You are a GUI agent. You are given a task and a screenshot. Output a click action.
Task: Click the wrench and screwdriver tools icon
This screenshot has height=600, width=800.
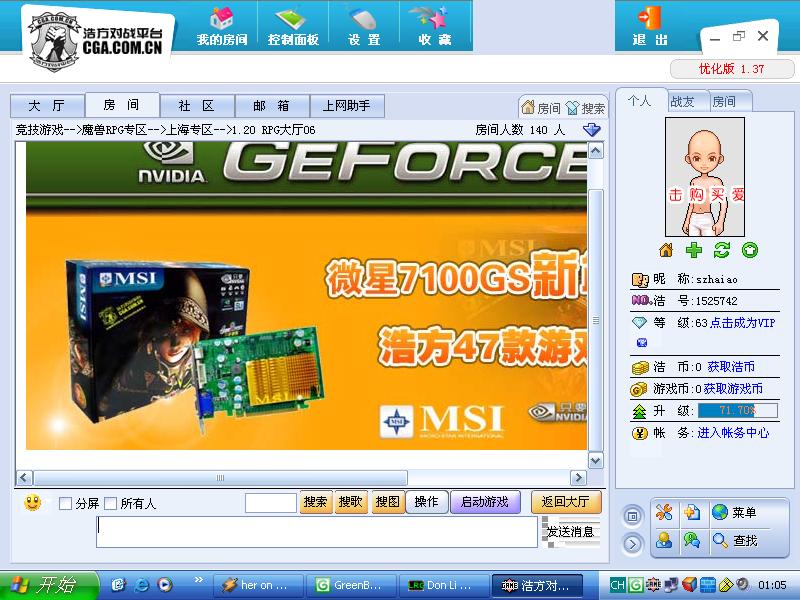[664, 512]
